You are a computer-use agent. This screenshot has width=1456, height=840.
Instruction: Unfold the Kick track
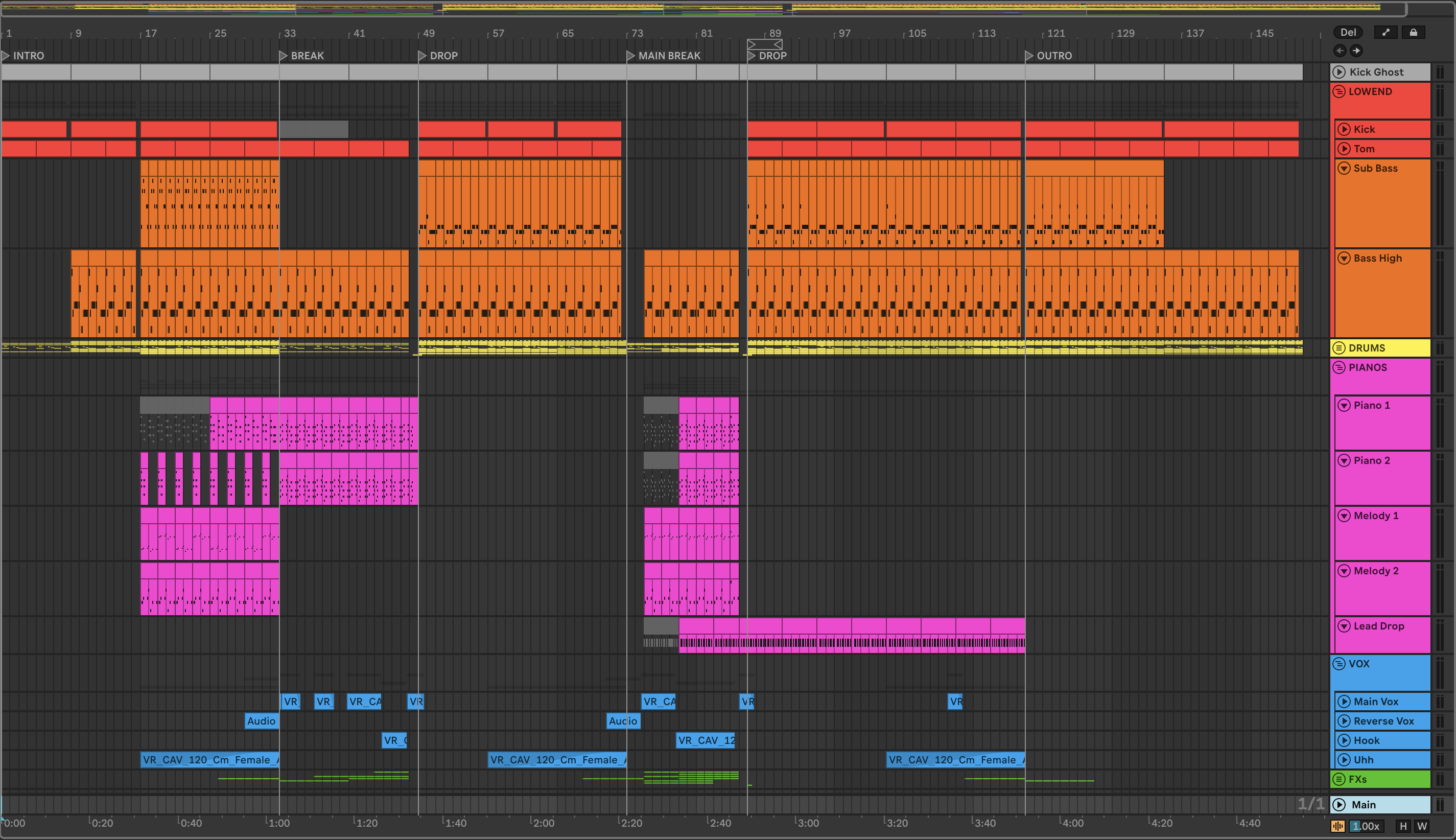[x=1344, y=129]
